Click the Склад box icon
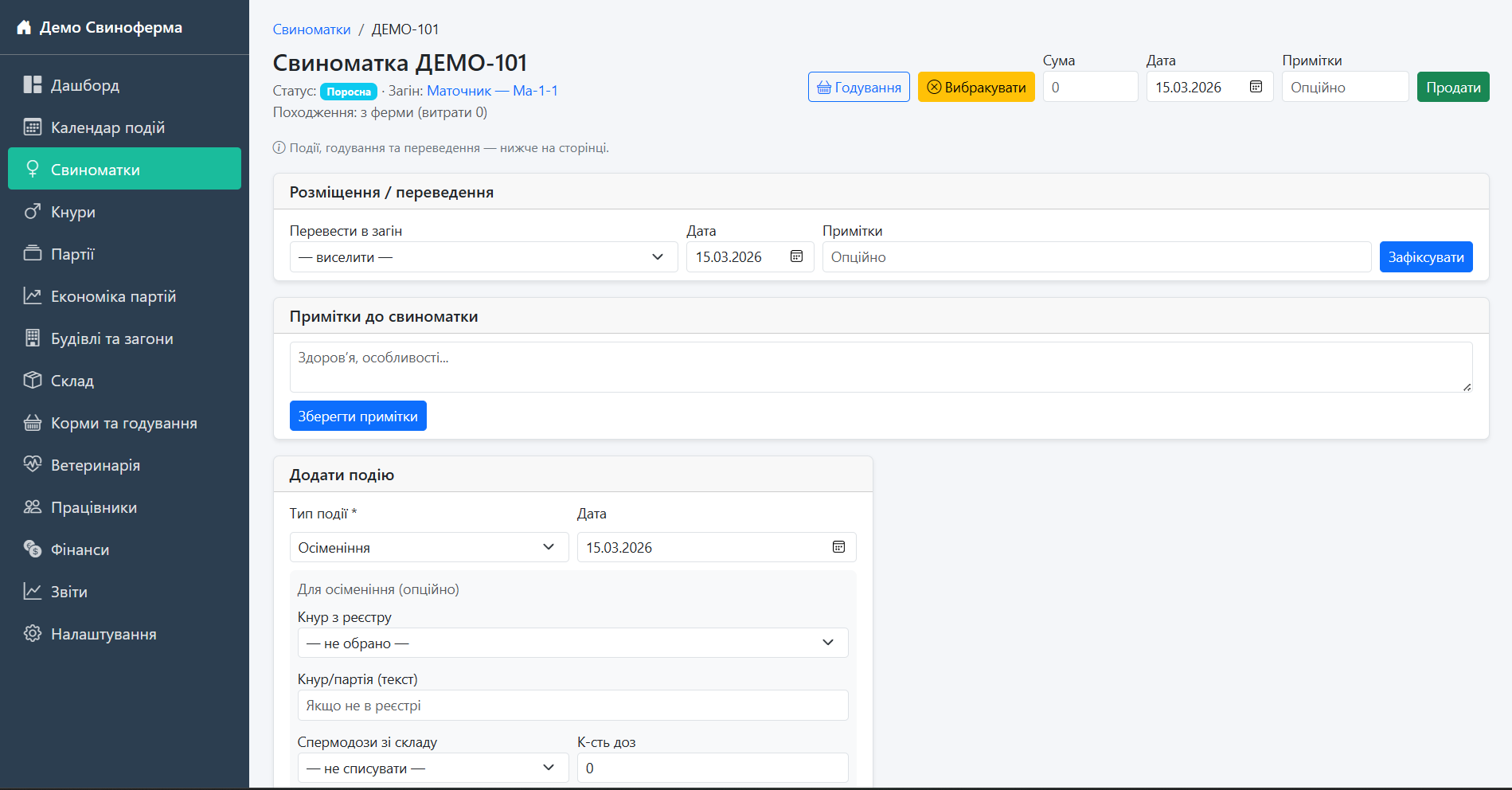This screenshot has width=1512, height=790. click(x=32, y=381)
